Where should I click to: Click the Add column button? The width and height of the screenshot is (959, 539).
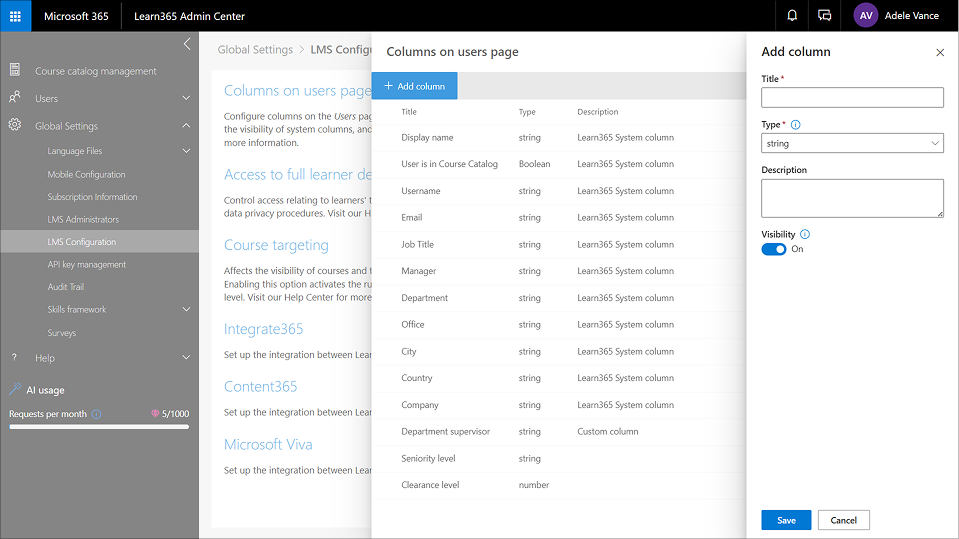point(414,86)
